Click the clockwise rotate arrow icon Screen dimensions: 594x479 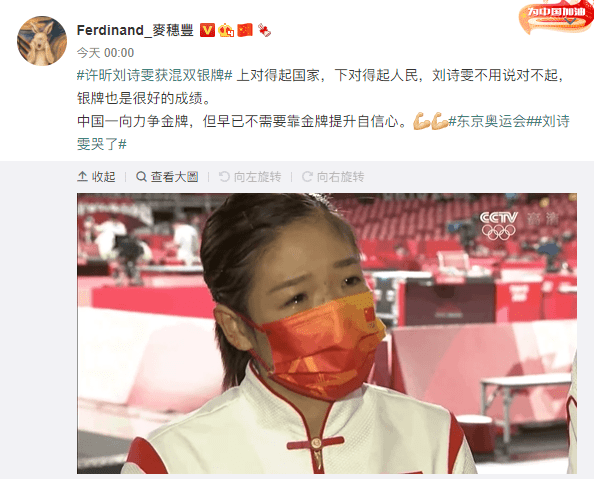(307, 176)
